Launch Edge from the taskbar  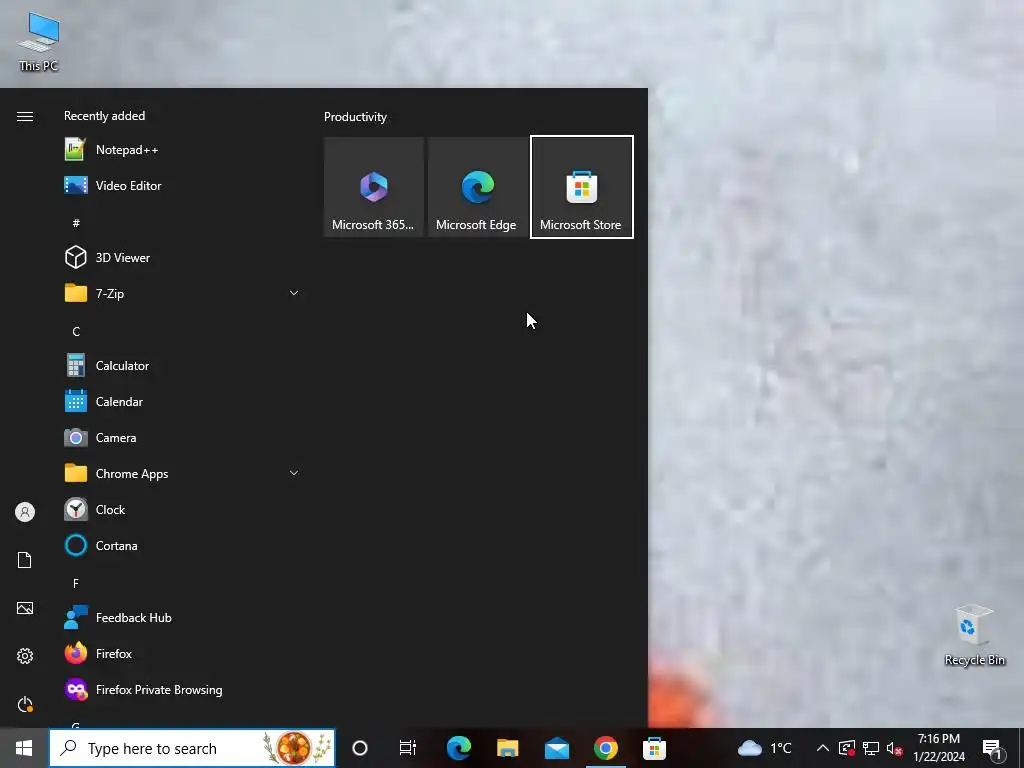458,748
